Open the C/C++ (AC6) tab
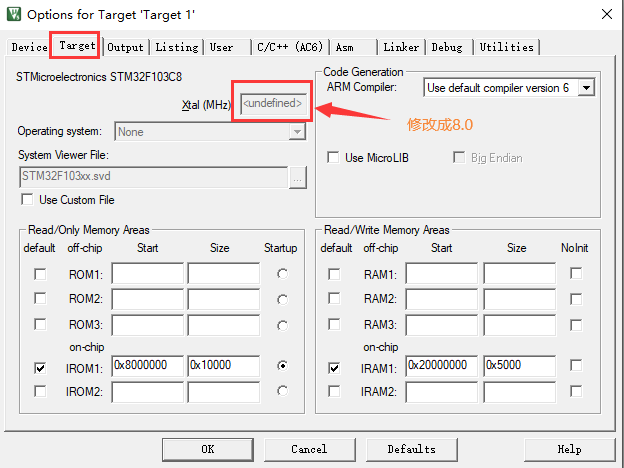624x468 pixels. point(290,47)
